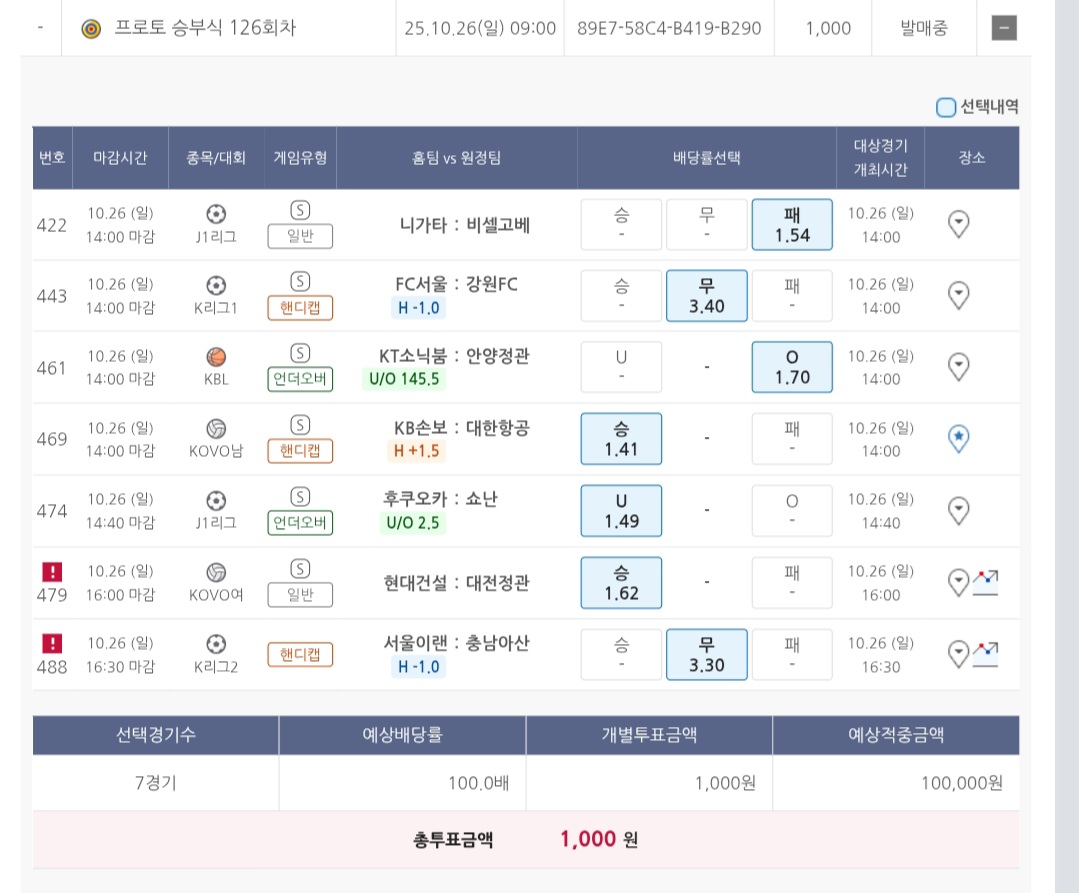Open trend chart icon for 현대건설 game
This screenshot has width=1079, height=893.
tap(986, 582)
